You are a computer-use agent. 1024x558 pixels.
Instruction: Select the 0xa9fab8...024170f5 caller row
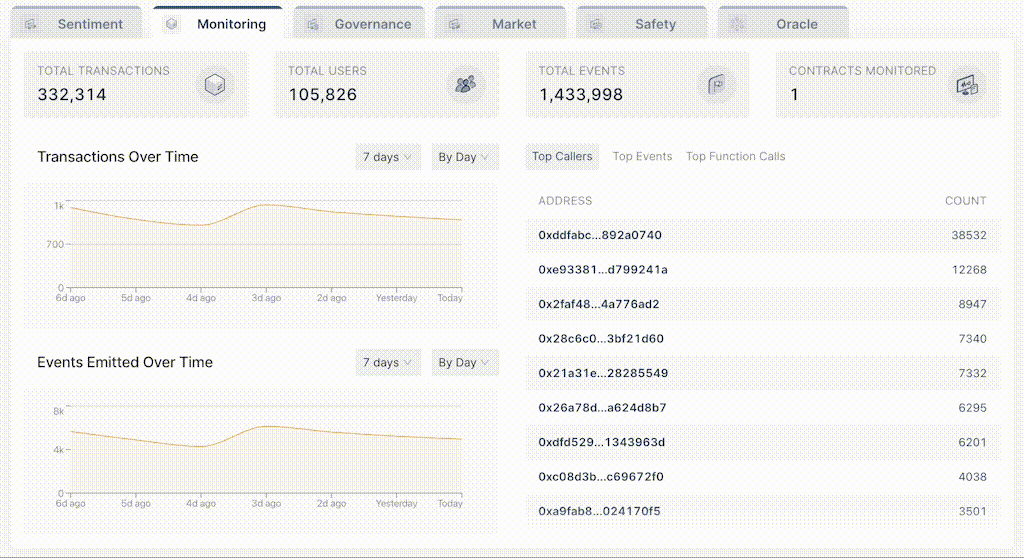point(763,511)
